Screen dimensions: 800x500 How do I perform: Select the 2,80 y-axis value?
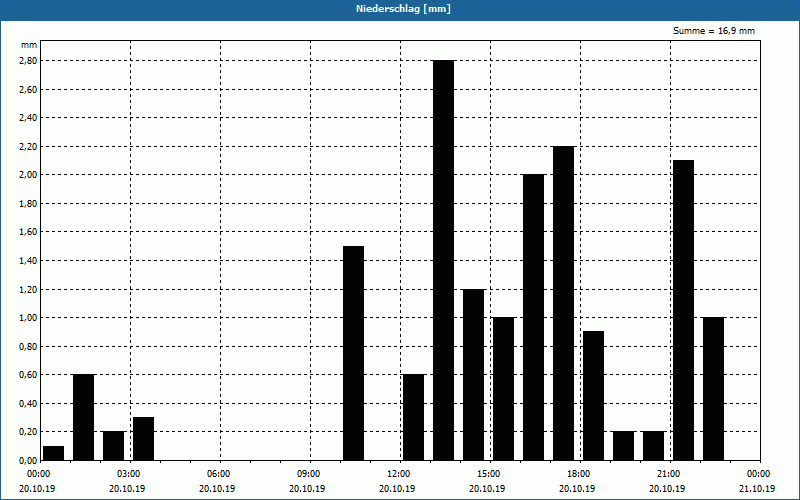(28, 61)
